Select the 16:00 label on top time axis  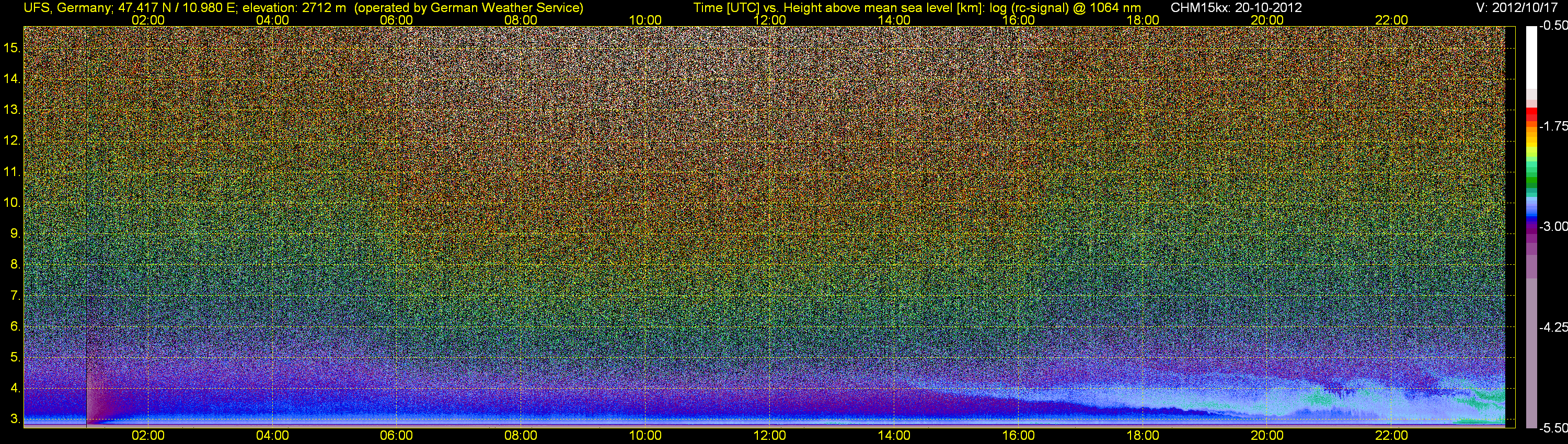coord(1018,20)
